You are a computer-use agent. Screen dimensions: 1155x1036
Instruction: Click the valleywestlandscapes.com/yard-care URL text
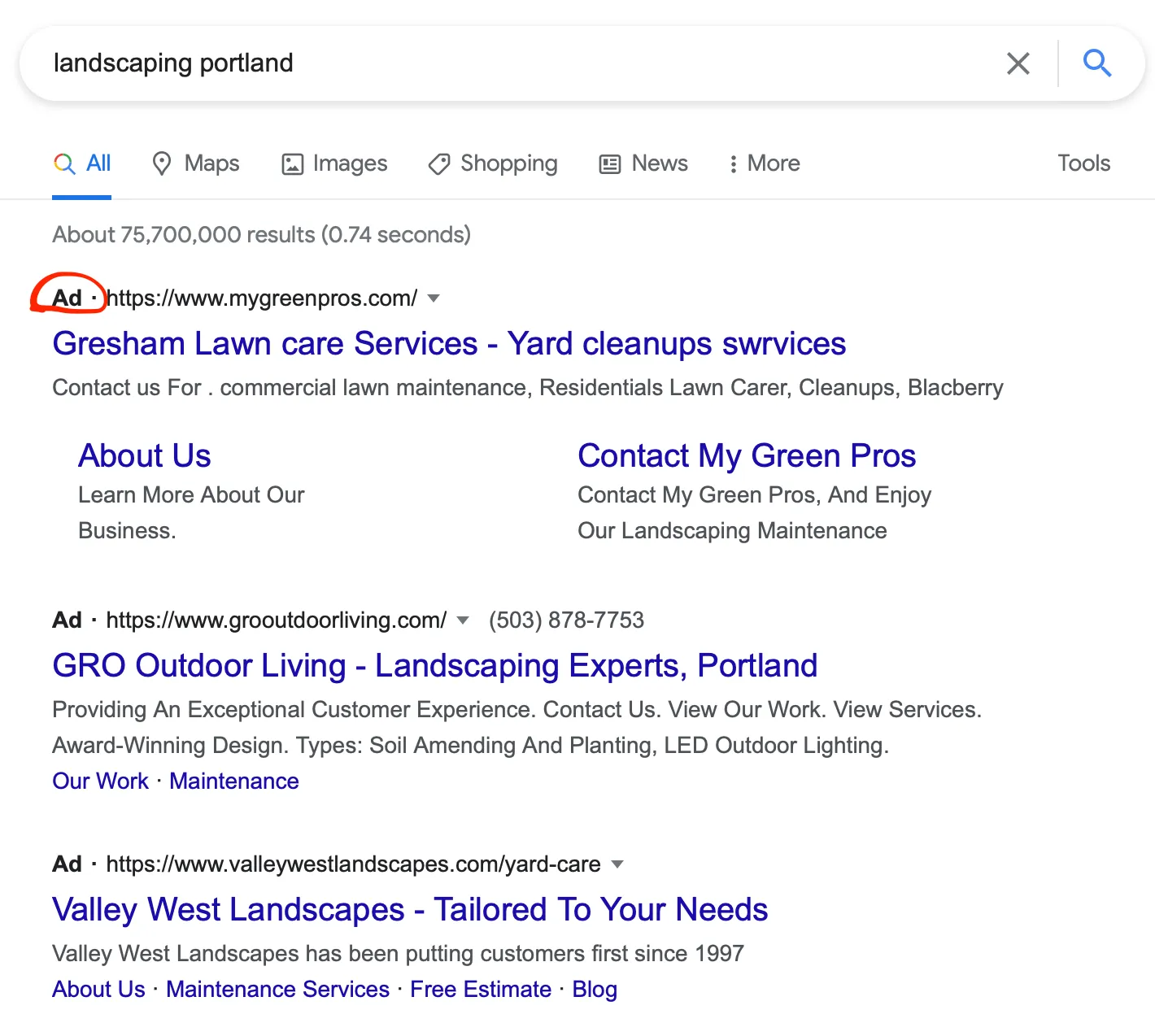[354, 864]
